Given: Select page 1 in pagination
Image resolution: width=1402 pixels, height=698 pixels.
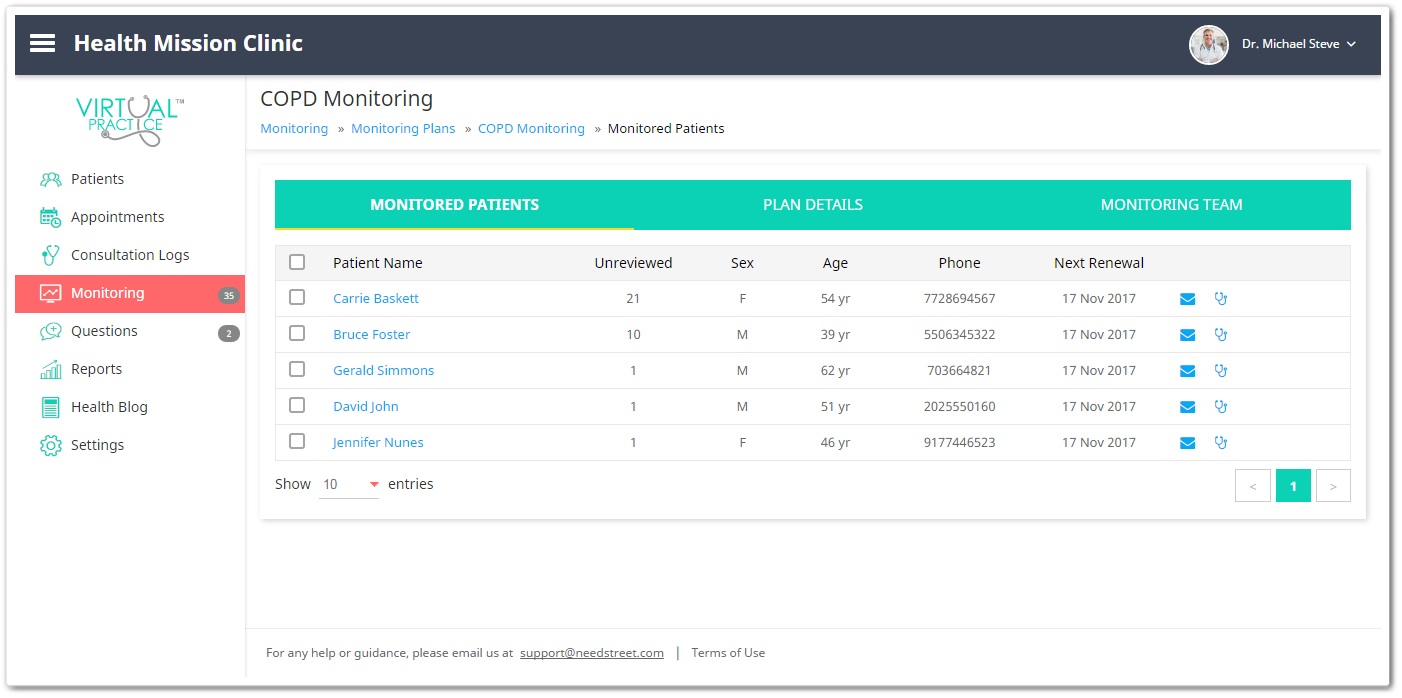Looking at the screenshot, I should pyautogui.click(x=1293, y=486).
